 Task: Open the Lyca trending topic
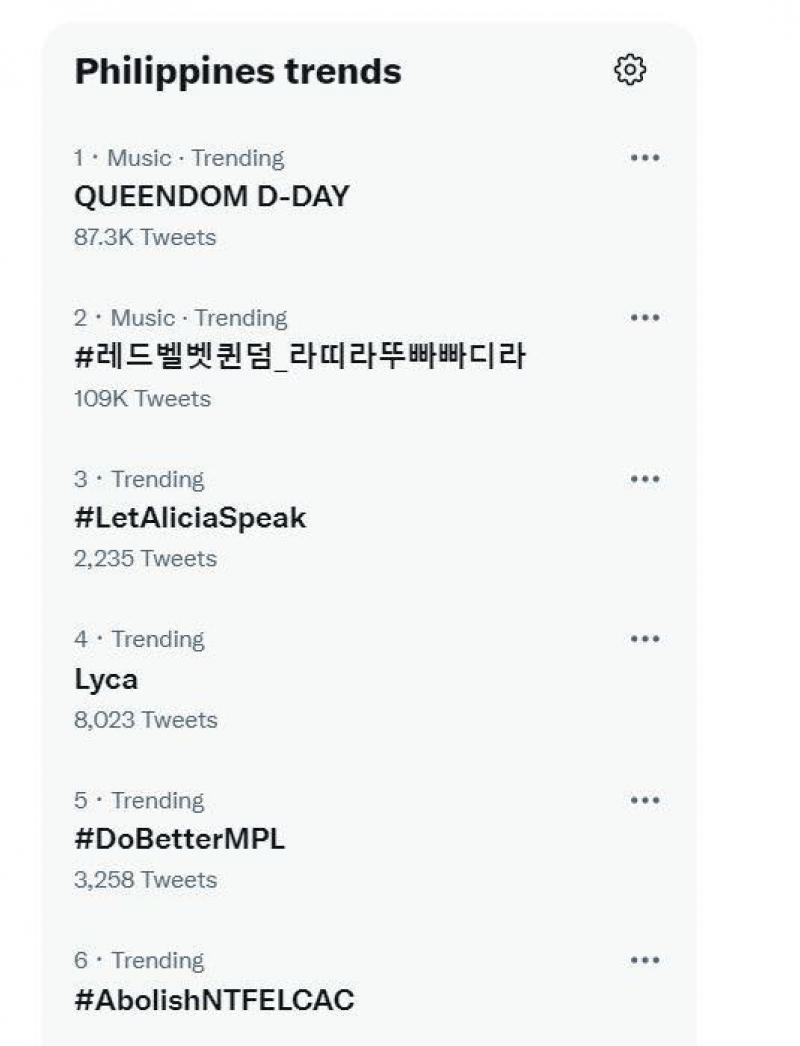(x=106, y=679)
